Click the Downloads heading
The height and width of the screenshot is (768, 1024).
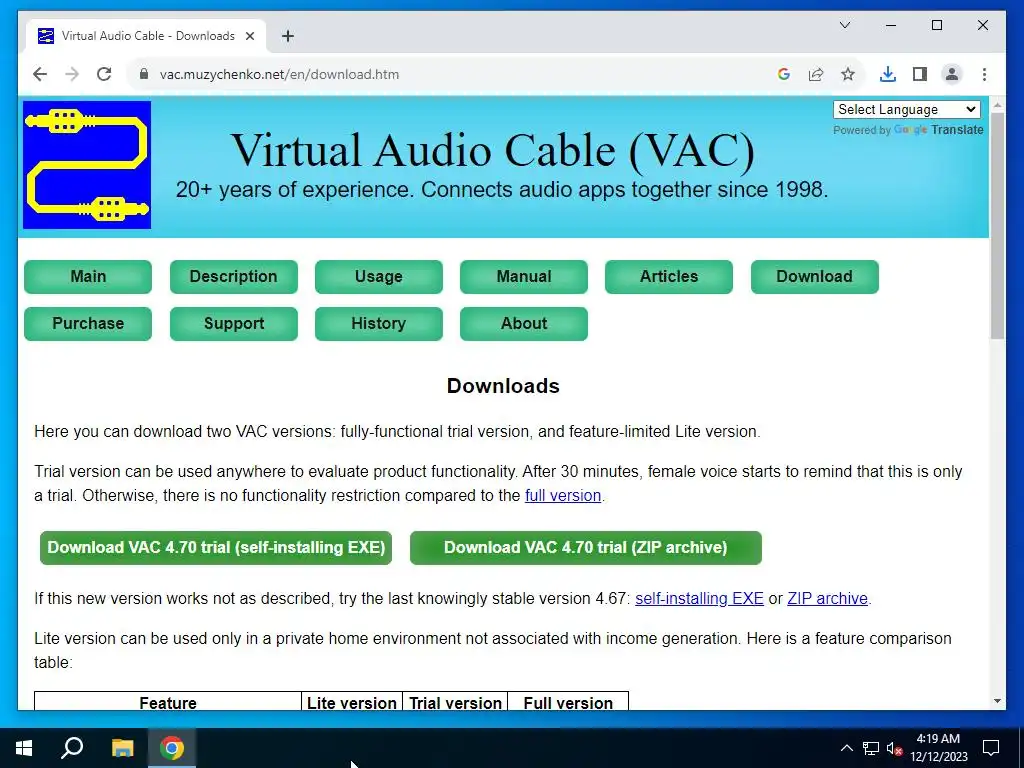(x=503, y=386)
